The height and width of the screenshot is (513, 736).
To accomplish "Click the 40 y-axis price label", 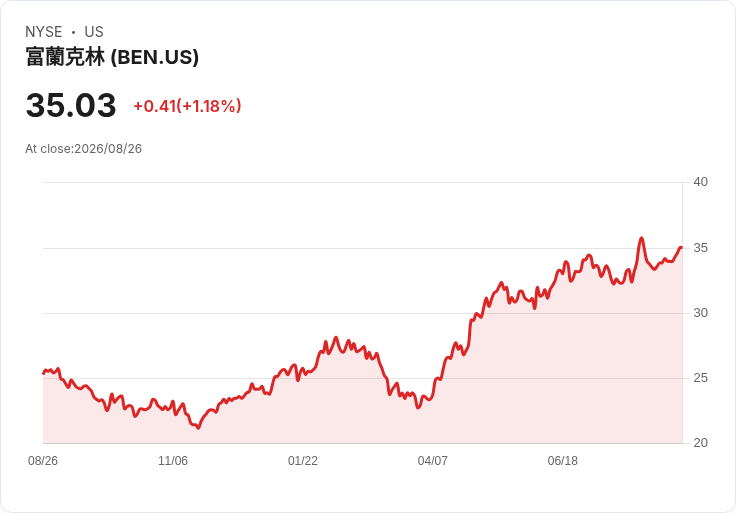I will pyautogui.click(x=700, y=182).
